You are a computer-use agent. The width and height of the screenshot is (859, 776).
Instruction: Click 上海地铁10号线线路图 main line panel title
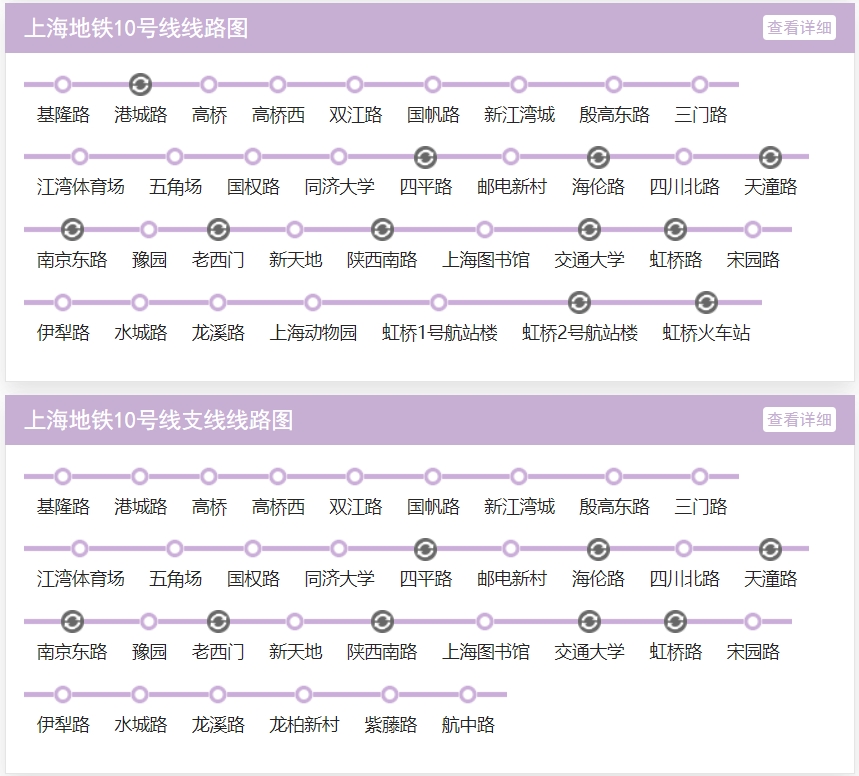135,28
